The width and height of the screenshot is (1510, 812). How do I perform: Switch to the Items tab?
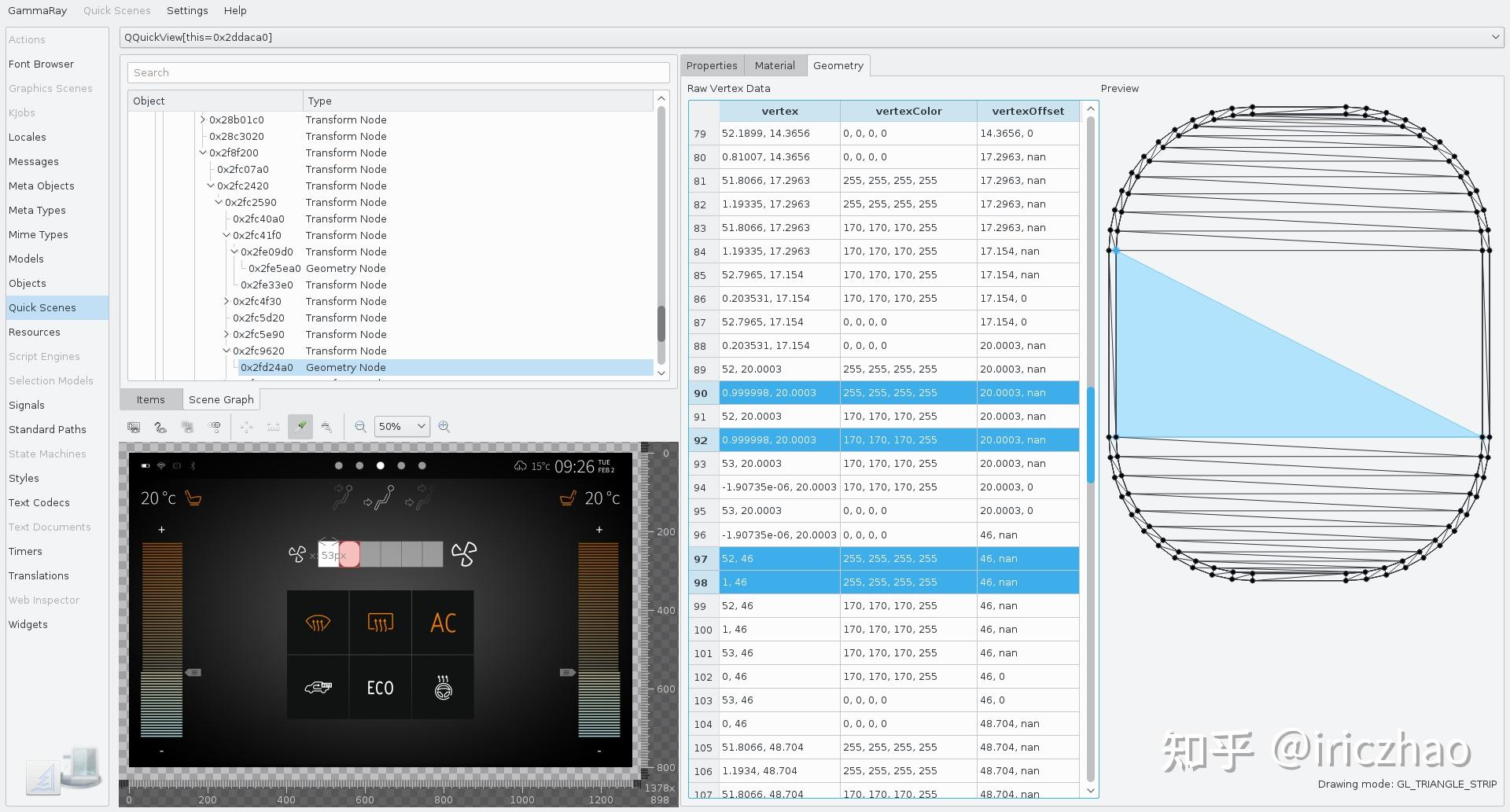coord(150,399)
